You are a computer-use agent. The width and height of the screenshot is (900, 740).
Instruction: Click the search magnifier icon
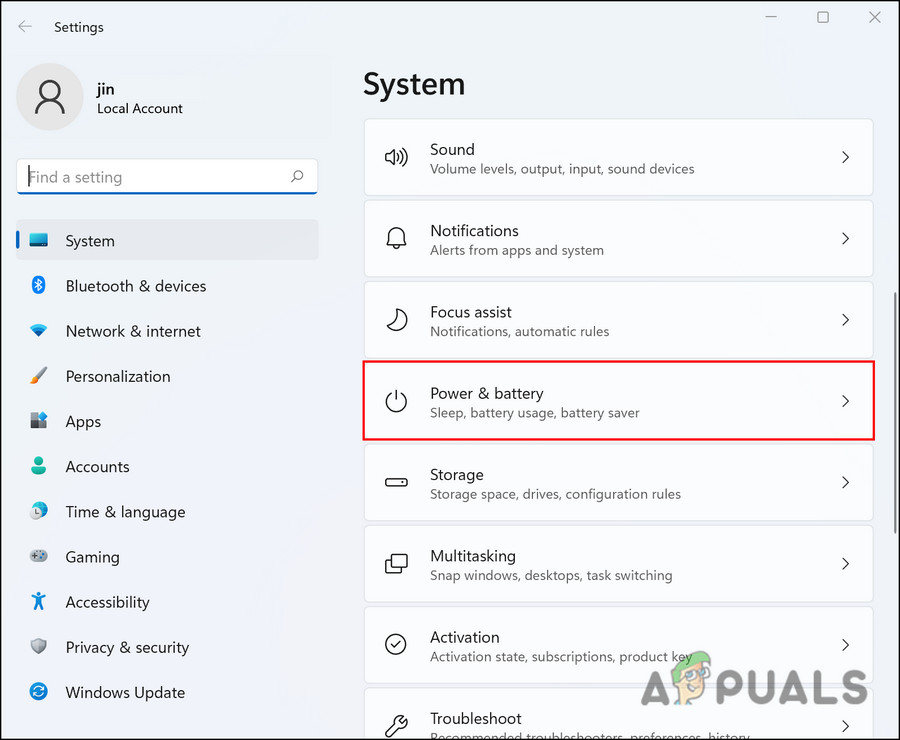297,177
